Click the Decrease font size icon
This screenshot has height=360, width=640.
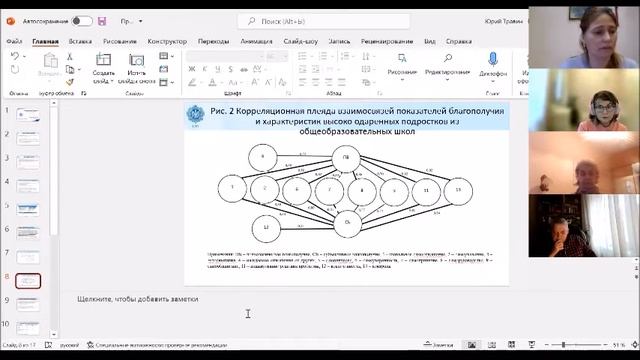(268, 82)
